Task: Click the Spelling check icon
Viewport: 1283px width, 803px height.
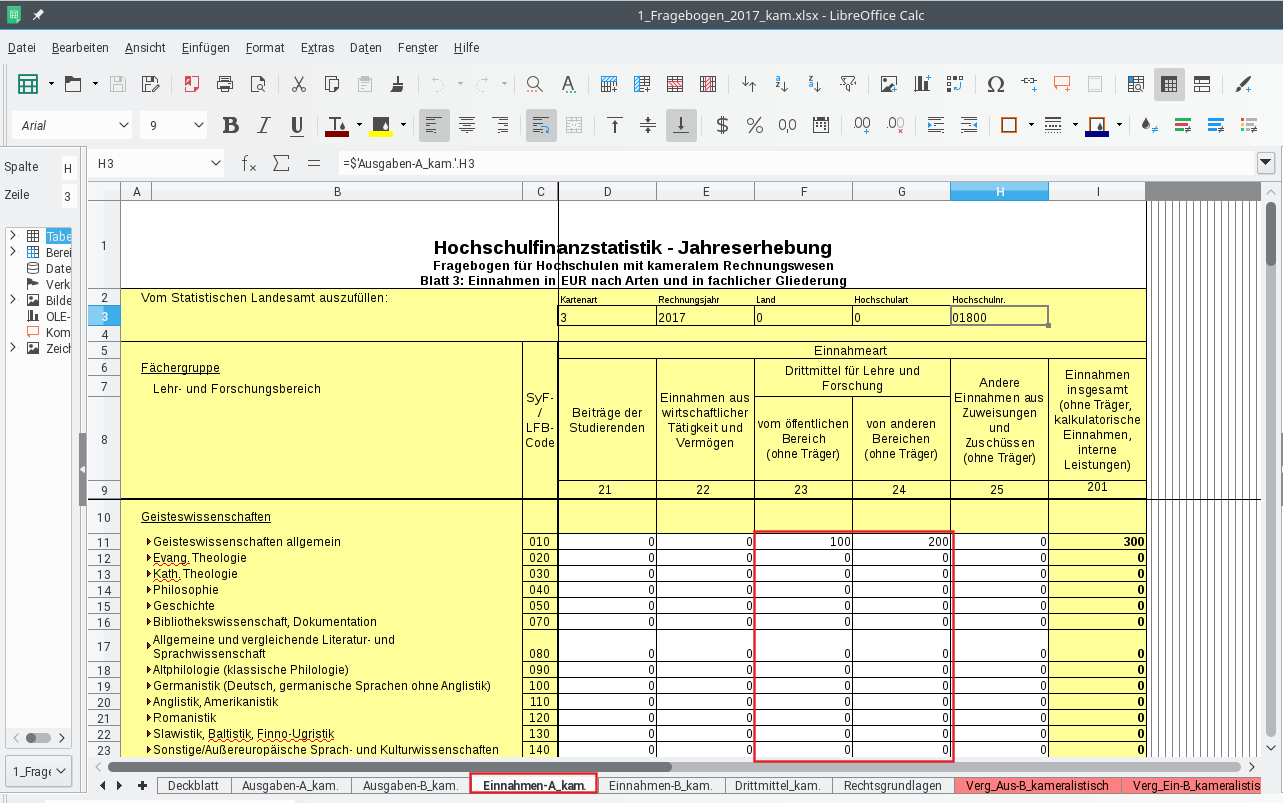Action: (568, 84)
